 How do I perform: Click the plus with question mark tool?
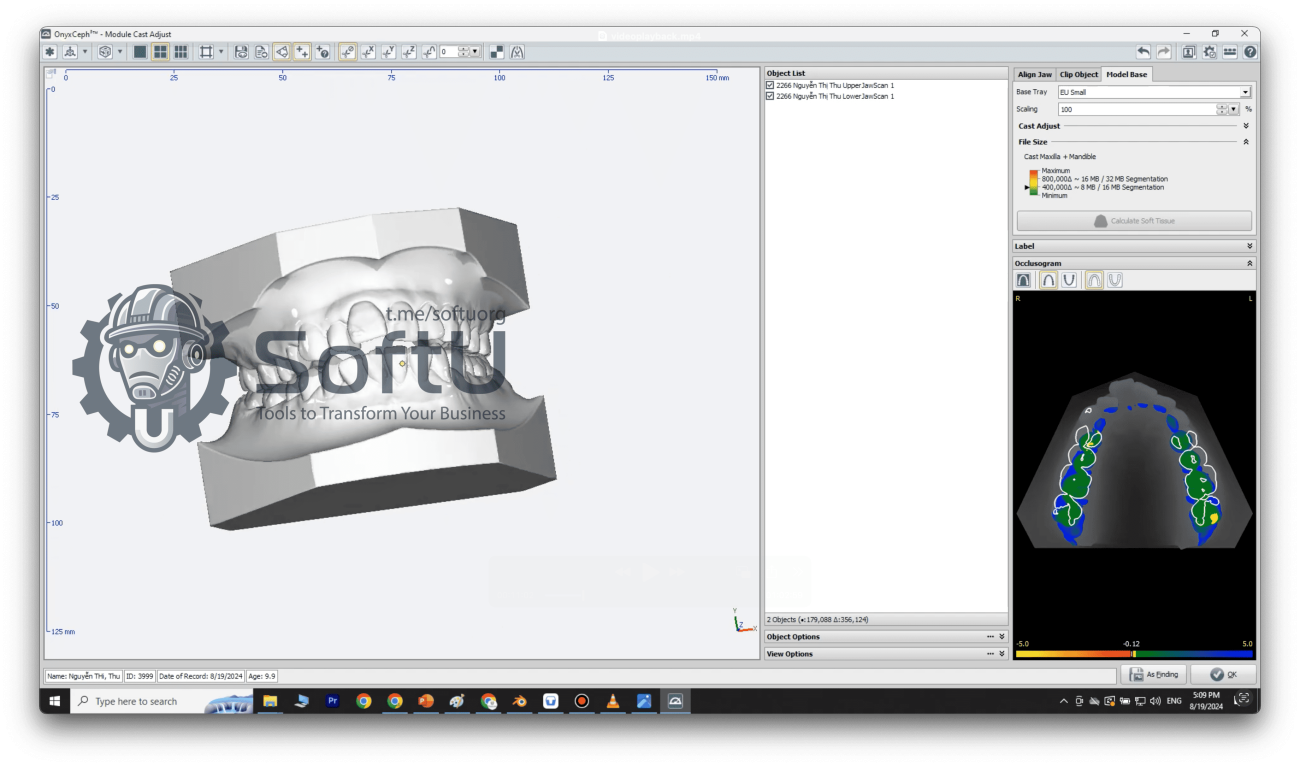coord(322,52)
